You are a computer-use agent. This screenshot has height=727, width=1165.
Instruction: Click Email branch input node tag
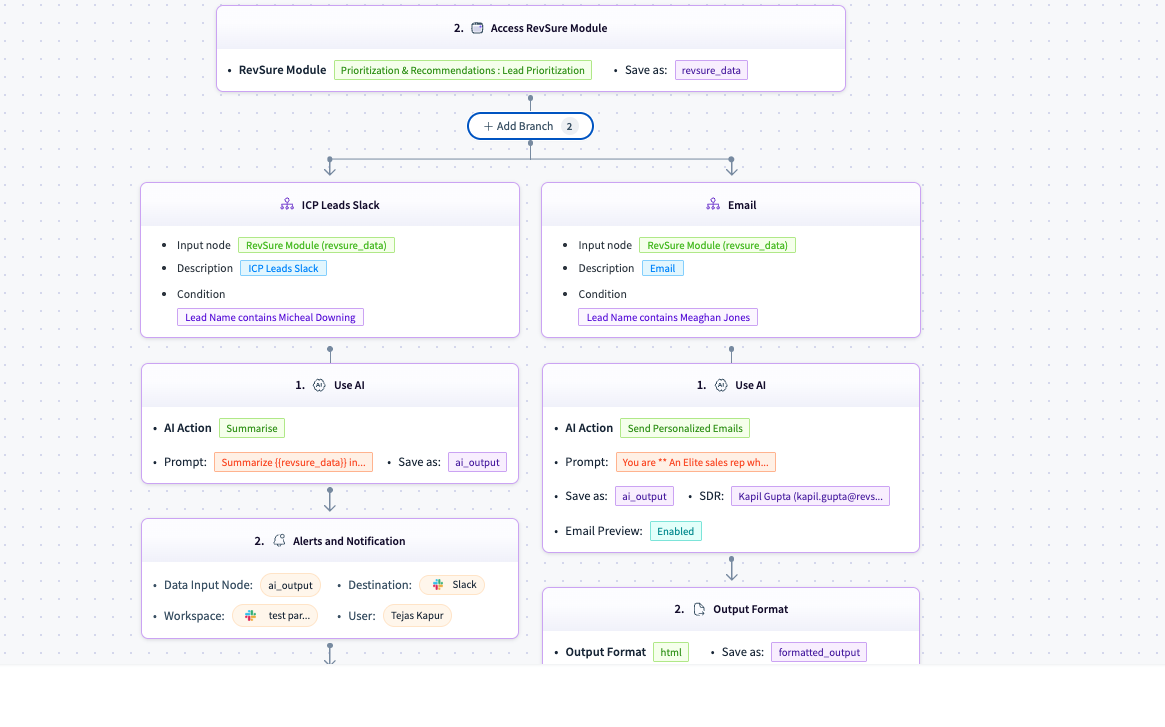[718, 245]
